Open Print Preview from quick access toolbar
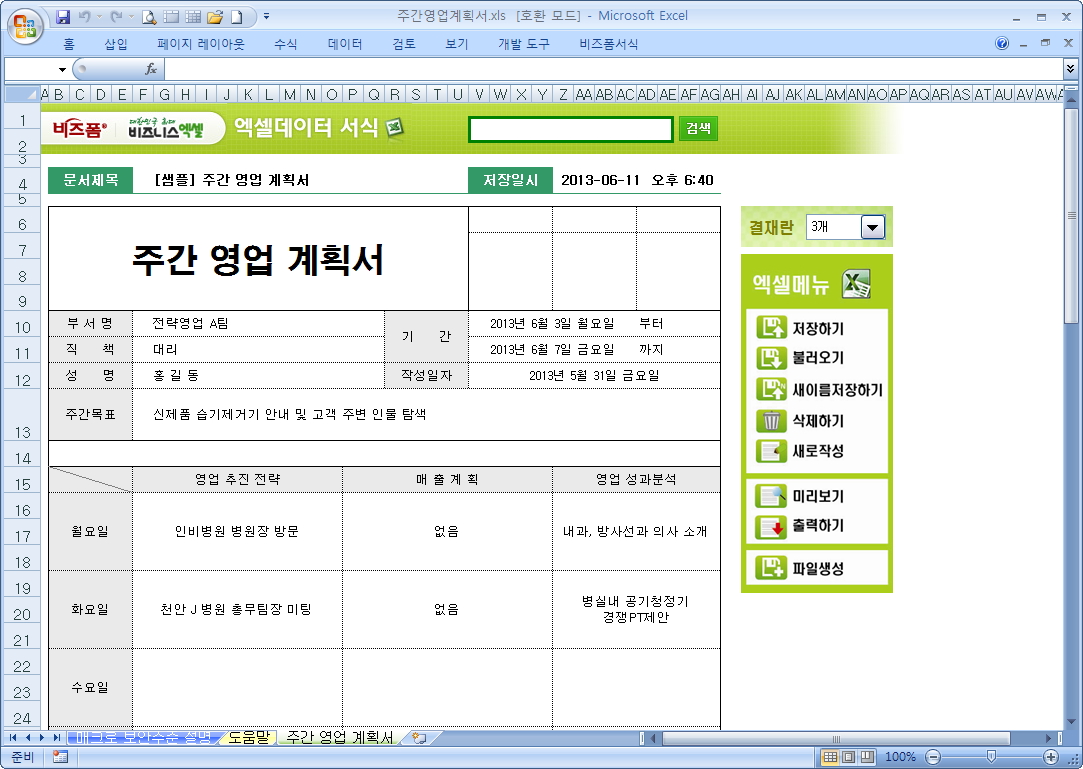 (149, 17)
